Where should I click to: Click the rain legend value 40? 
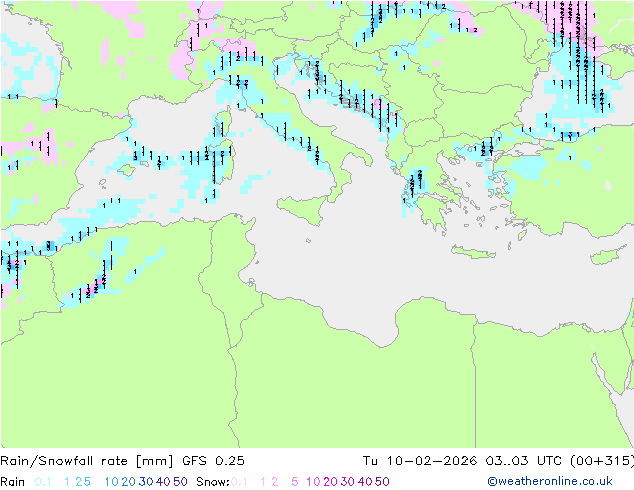pyautogui.click(x=163, y=482)
